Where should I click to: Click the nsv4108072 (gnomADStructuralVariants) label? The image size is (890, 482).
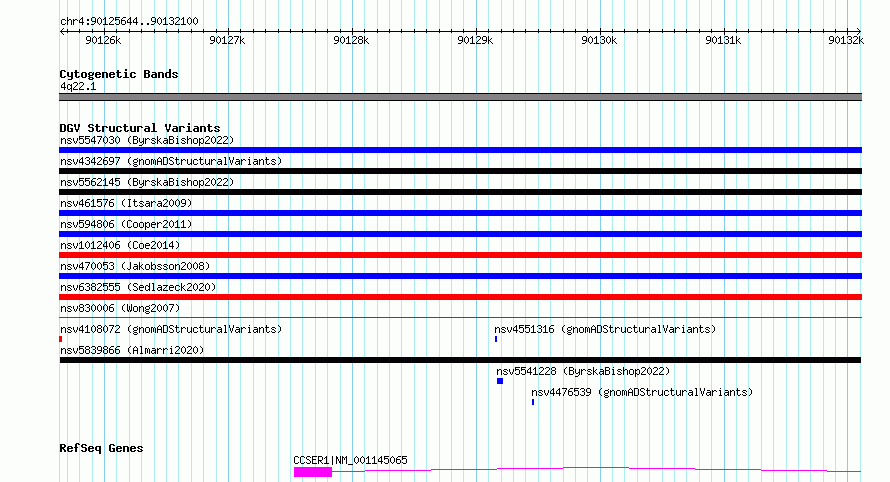tap(171, 329)
